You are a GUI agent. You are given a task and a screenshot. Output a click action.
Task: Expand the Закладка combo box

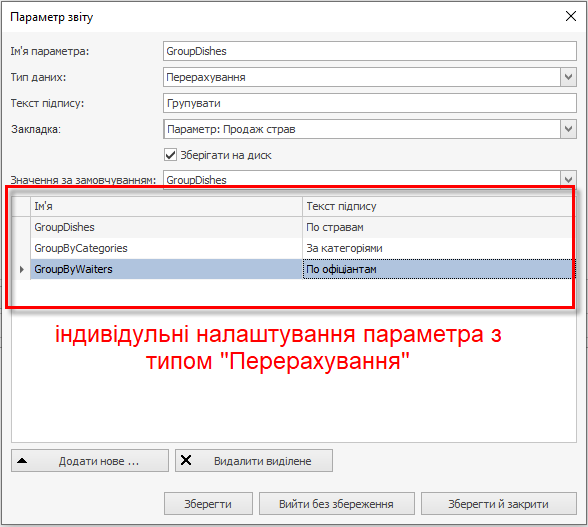[x=568, y=129]
